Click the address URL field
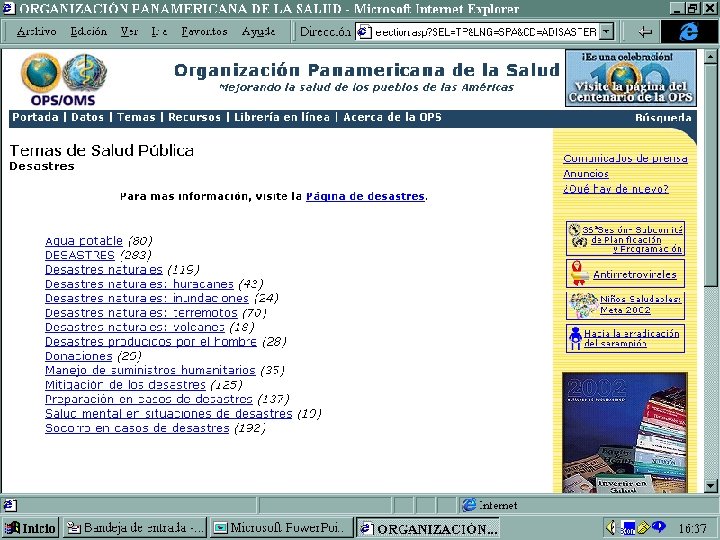This screenshot has height=540, width=720. pyautogui.click(x=486, y=32)
